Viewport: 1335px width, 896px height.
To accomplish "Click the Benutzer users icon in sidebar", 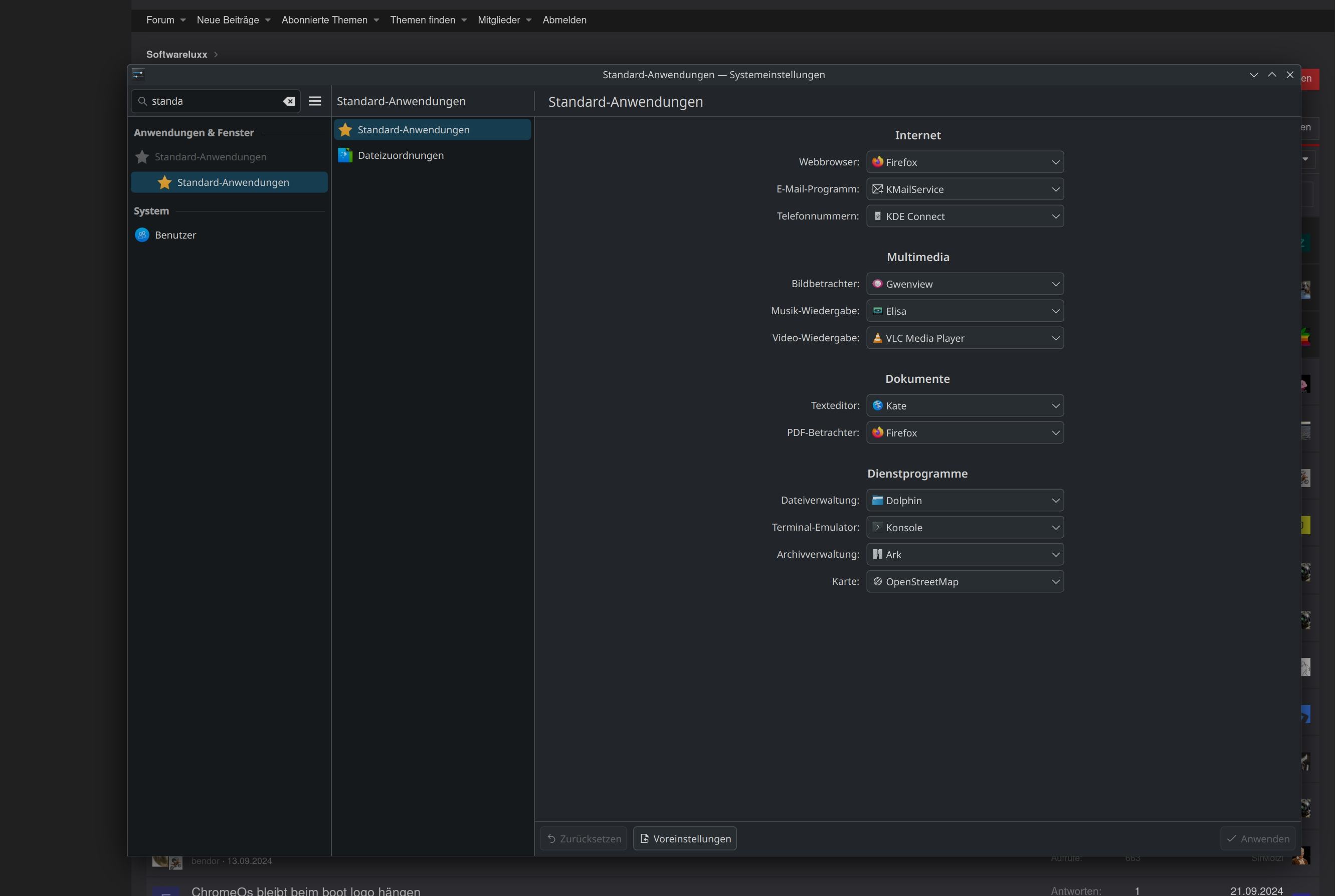I will pos(142,235).
